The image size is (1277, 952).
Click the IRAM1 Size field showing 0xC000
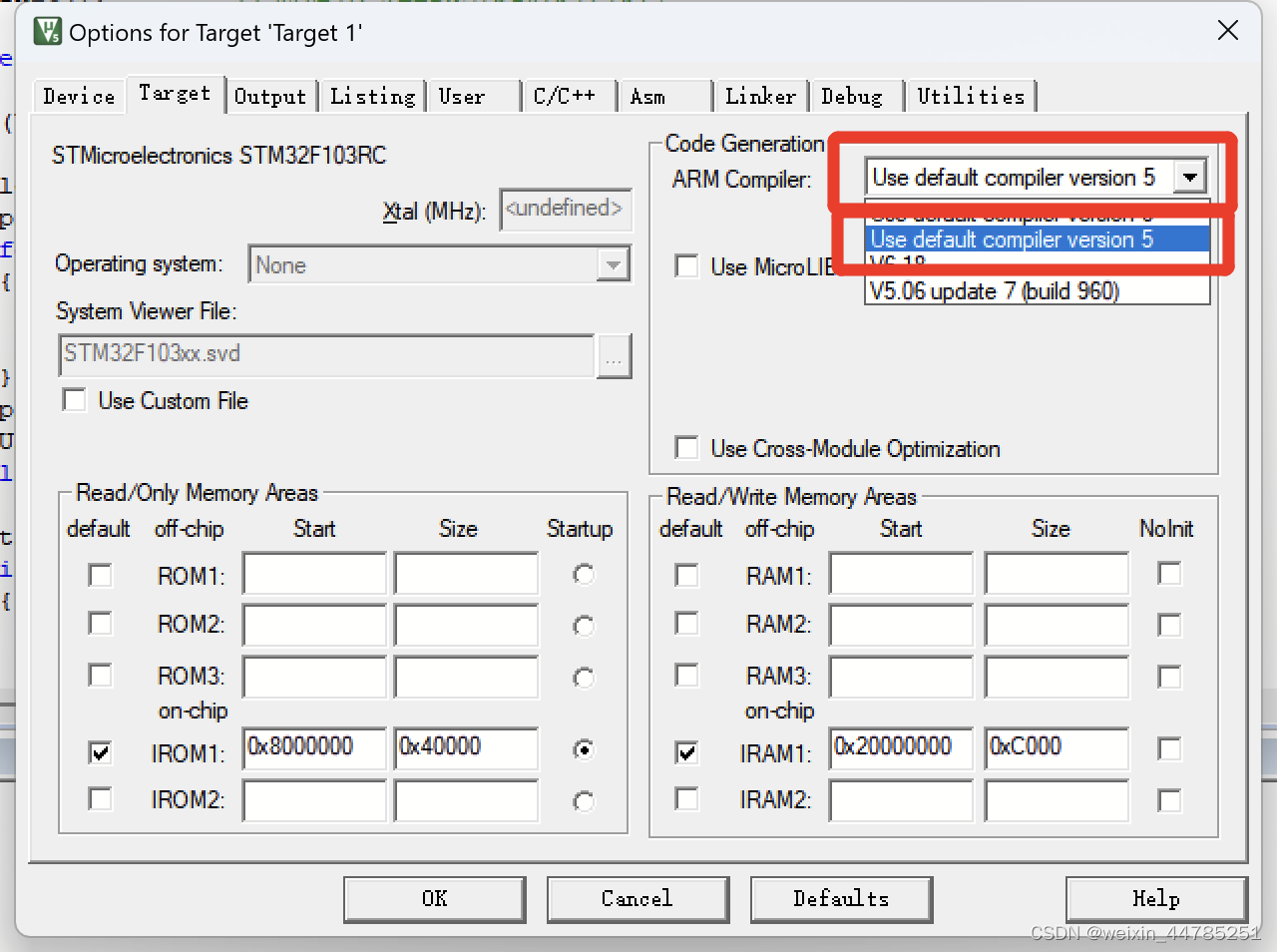tap(1057, 748)
